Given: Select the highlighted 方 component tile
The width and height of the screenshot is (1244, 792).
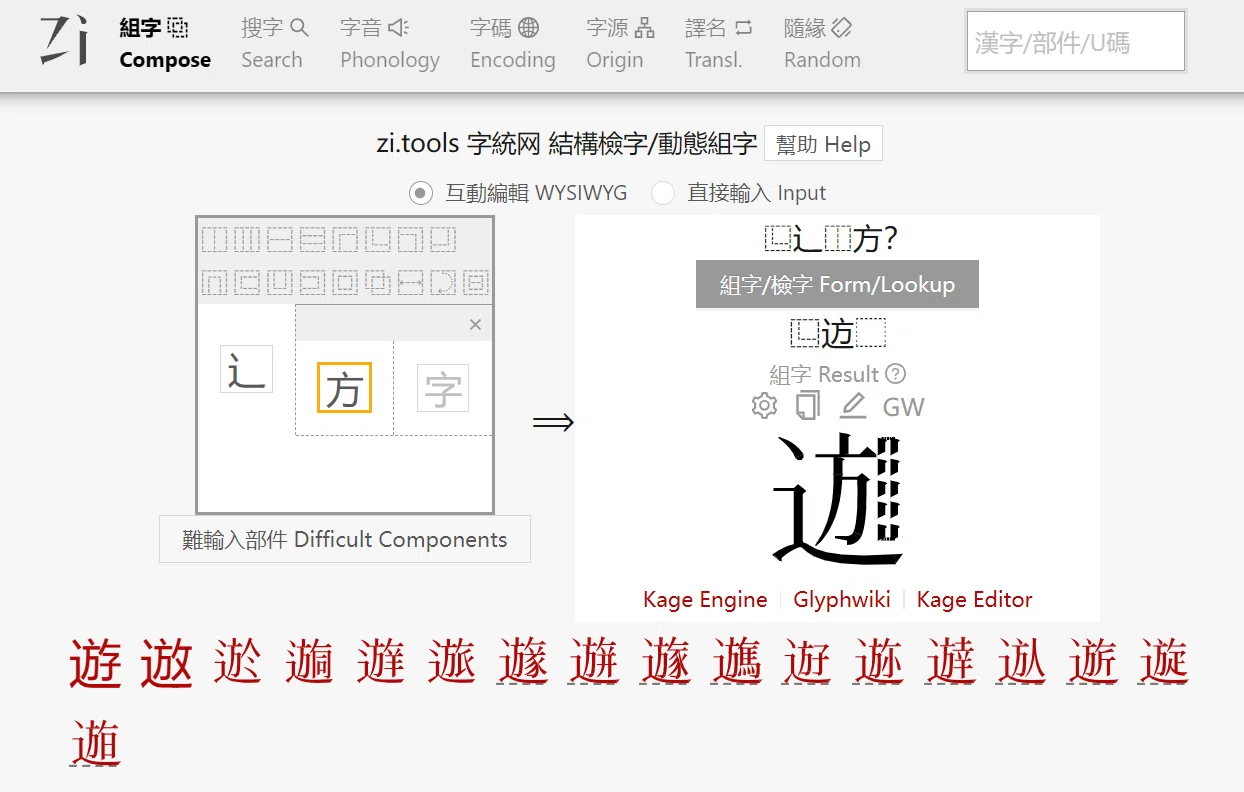Looking at the screenshot, I should pyautogui.click(x=344, y=388).
